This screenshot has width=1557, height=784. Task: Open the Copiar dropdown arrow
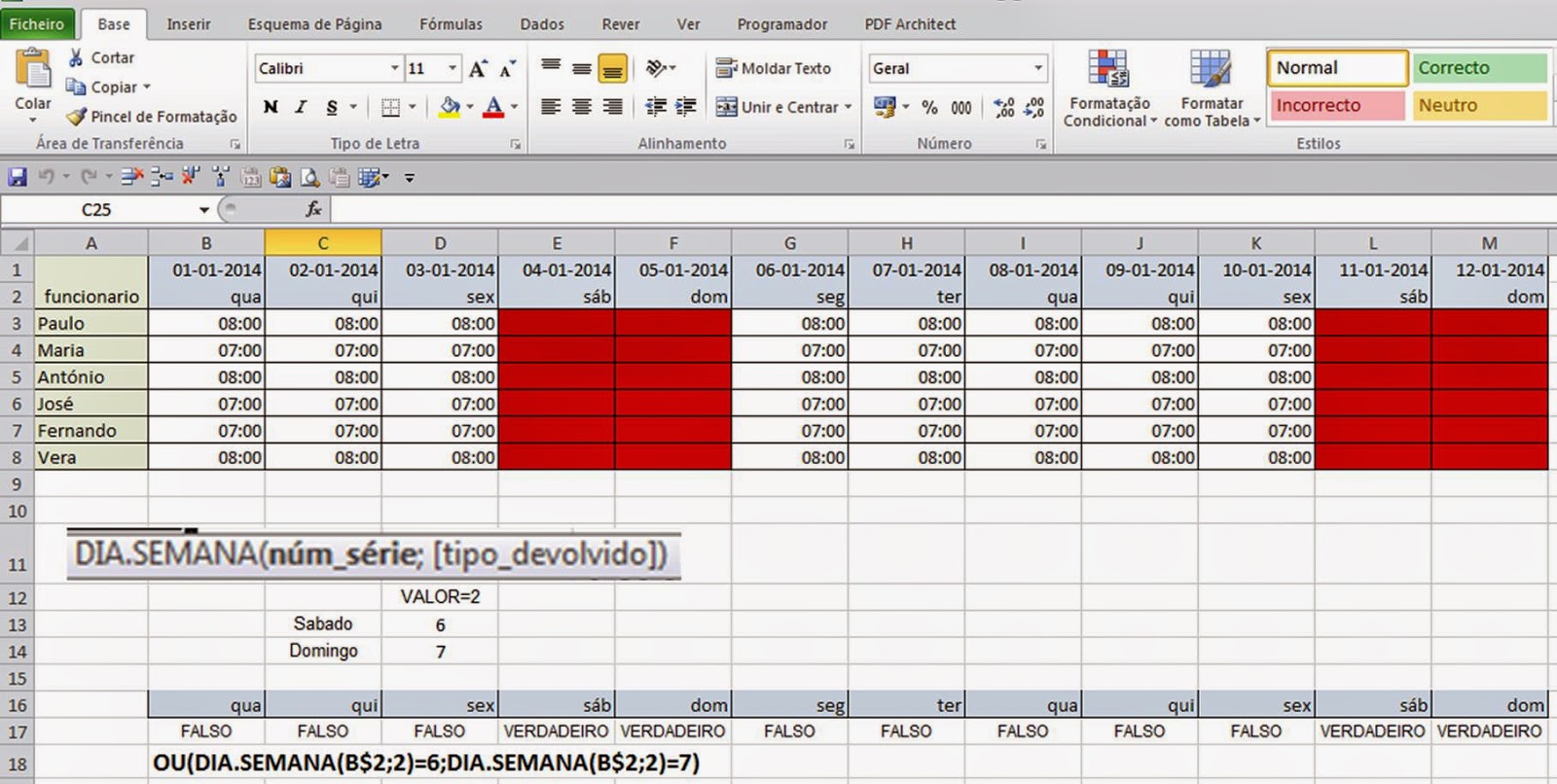click(147, 88)
